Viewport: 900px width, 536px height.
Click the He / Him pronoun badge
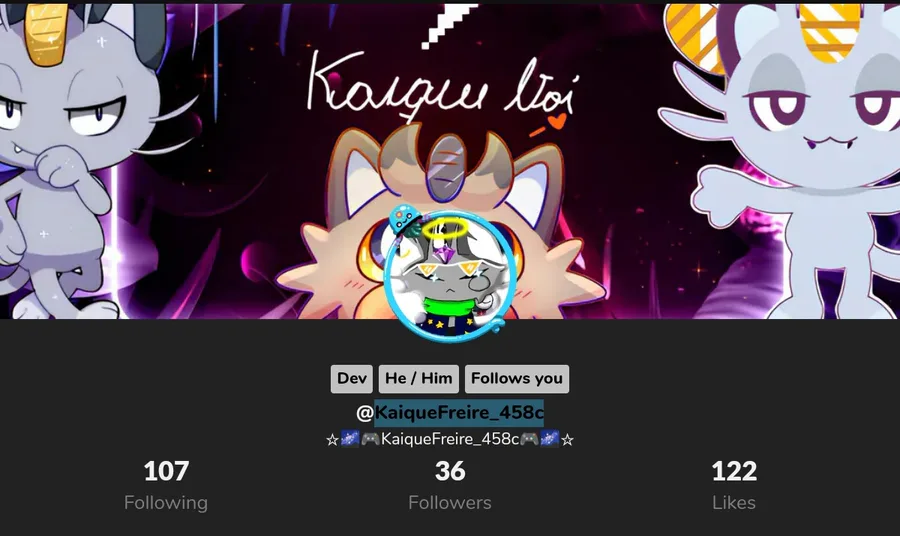coord(418,379)
